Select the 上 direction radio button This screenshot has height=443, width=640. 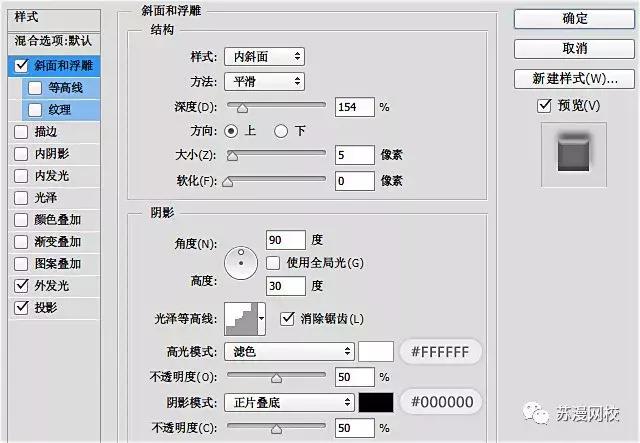[231, 131]
